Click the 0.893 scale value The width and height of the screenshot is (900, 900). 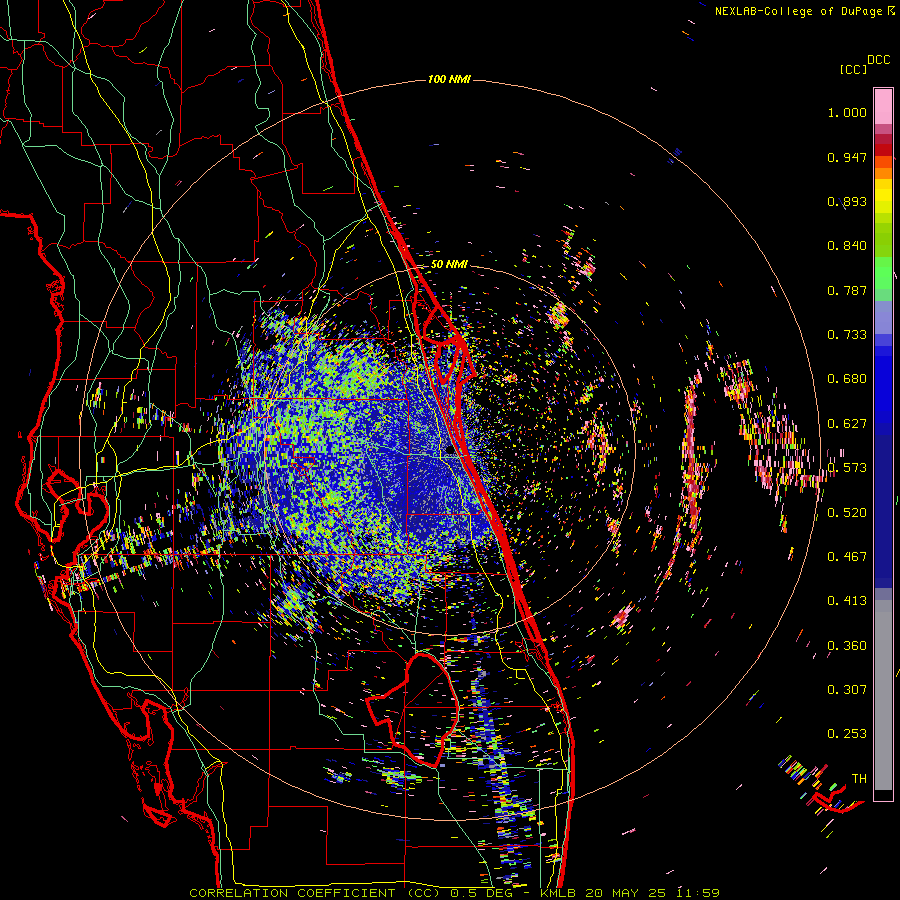click(847, 201)
